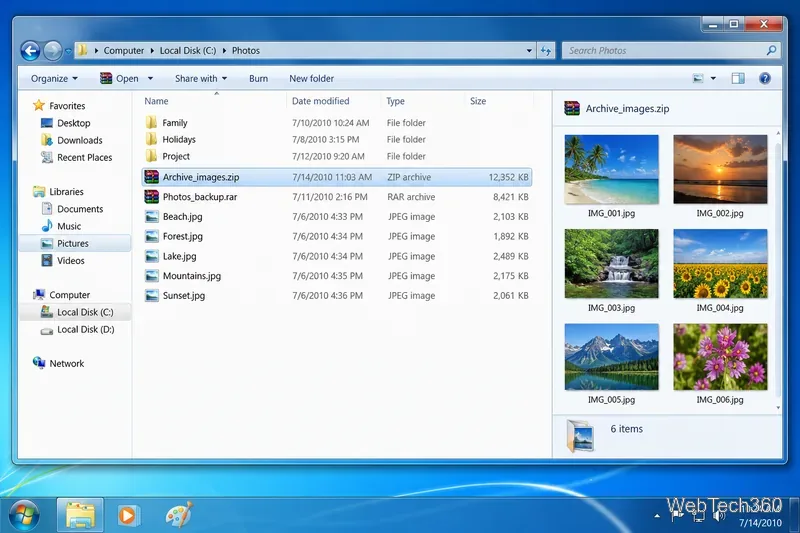Sort by the Name column header

pyautogui.click(x=156, y=101)
